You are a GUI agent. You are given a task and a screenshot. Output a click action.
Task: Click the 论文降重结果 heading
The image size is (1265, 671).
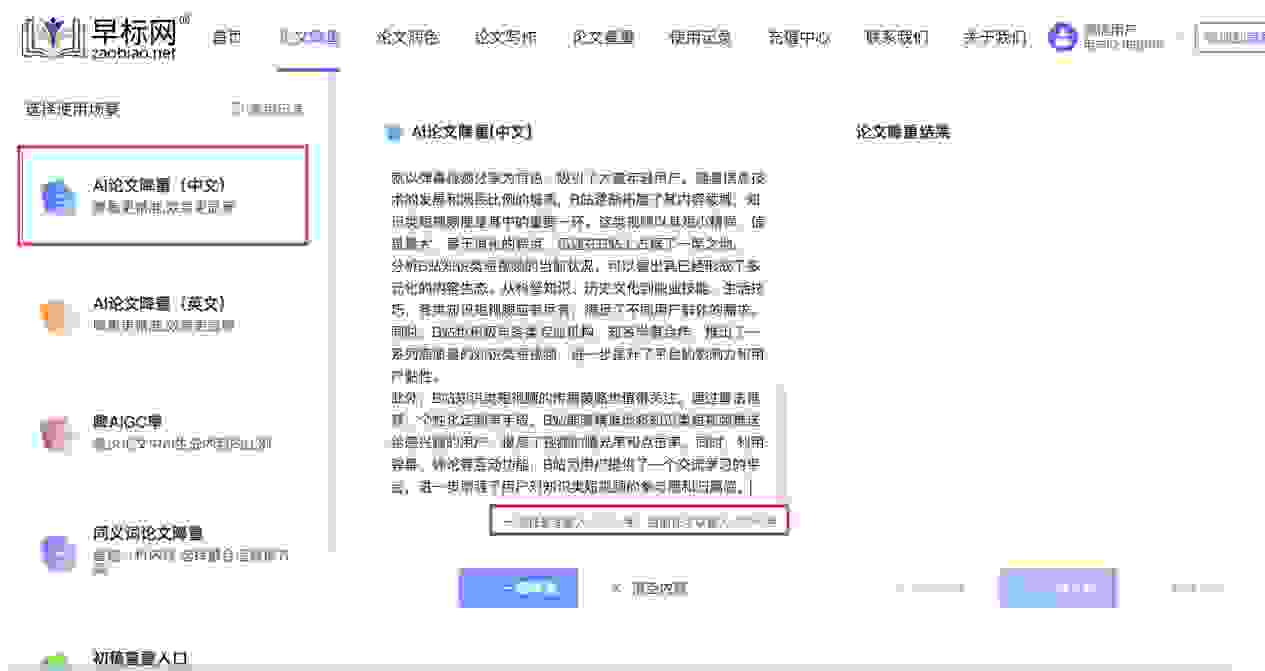pos(903,131)
